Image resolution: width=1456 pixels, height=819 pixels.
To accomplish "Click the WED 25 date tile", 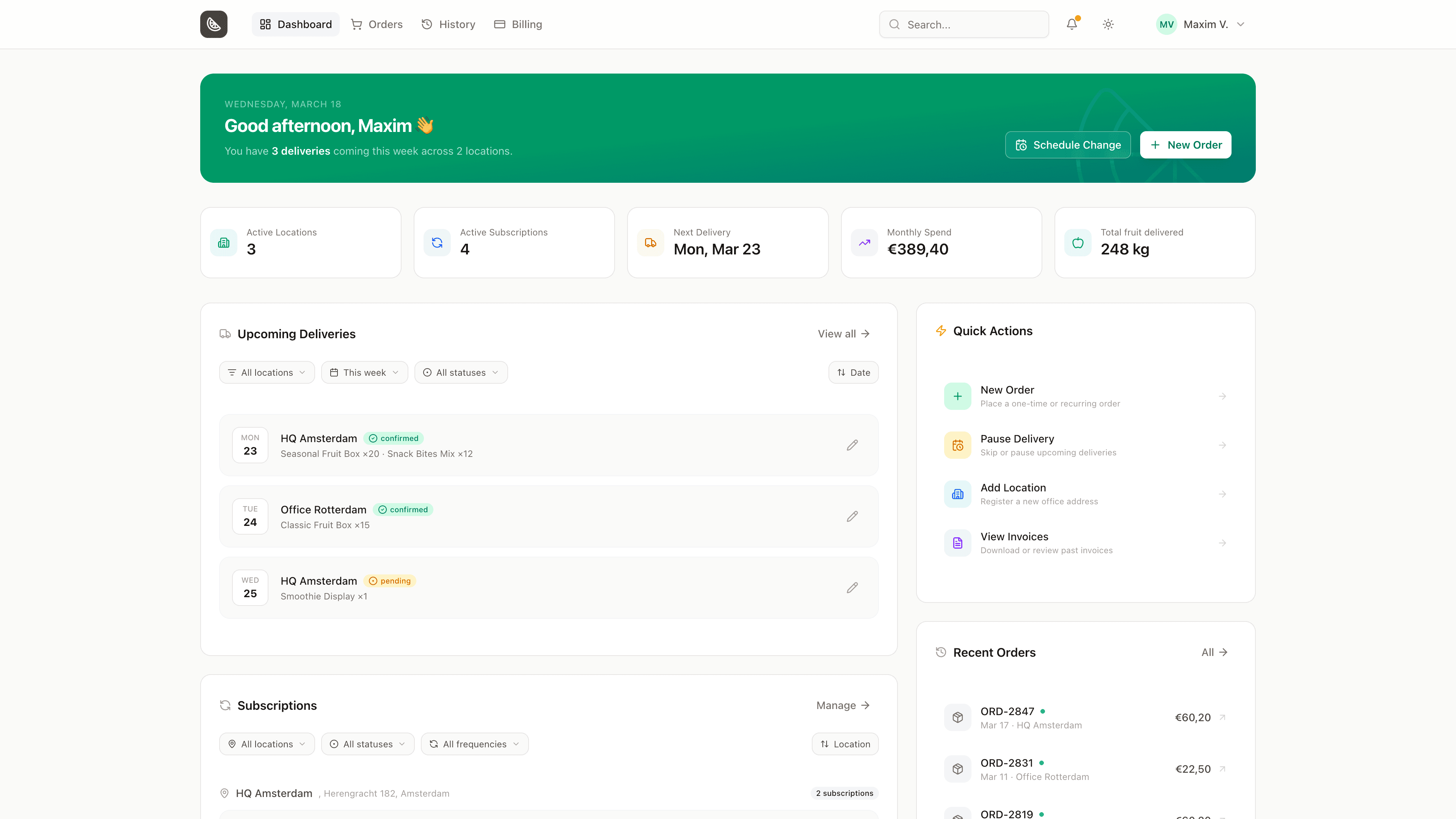I will (x=250, y=588).
